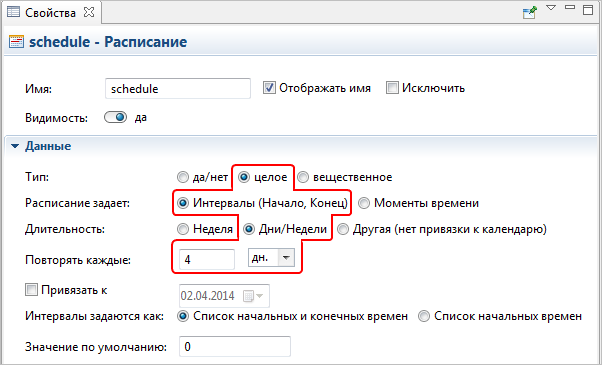
Task: Select the Свойства tab
Action: coord(50,13)
